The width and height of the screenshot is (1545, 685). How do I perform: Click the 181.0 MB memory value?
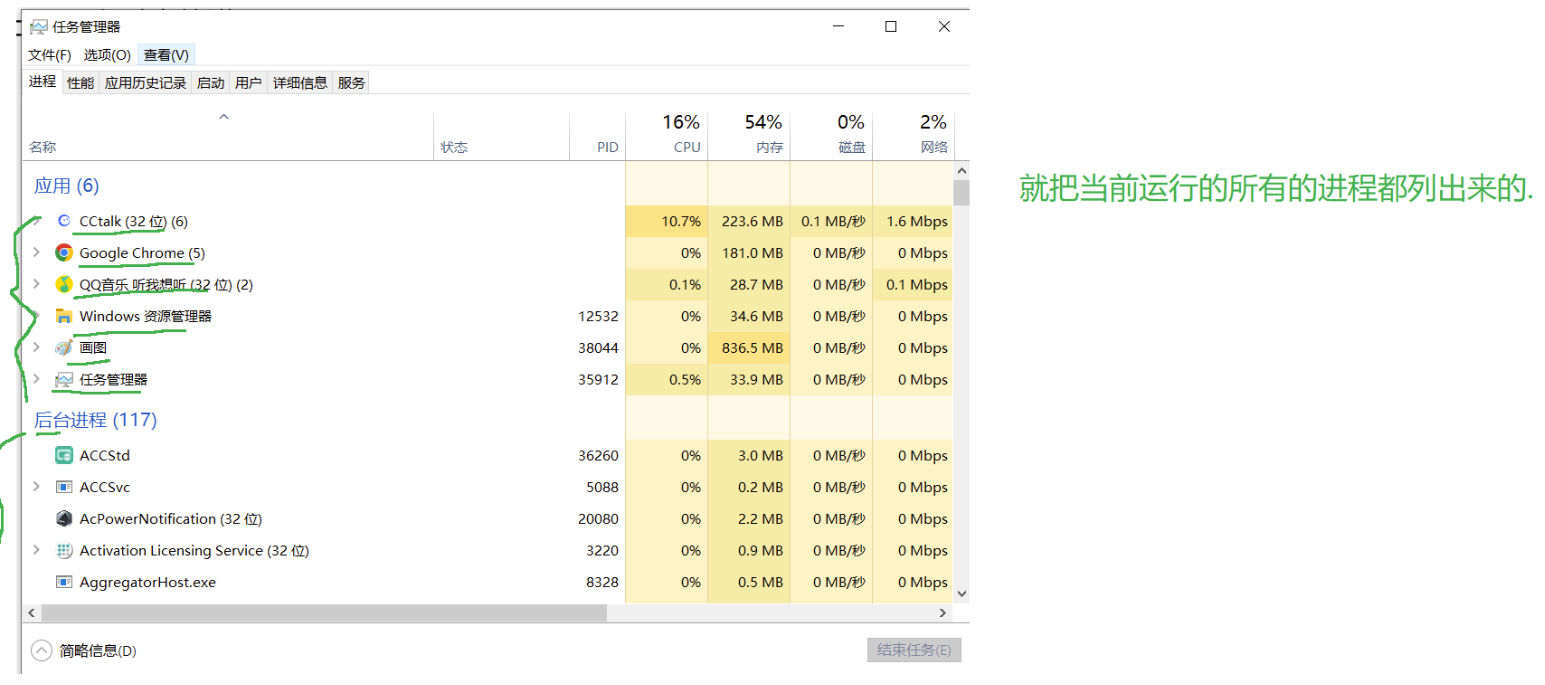(752, 253)
